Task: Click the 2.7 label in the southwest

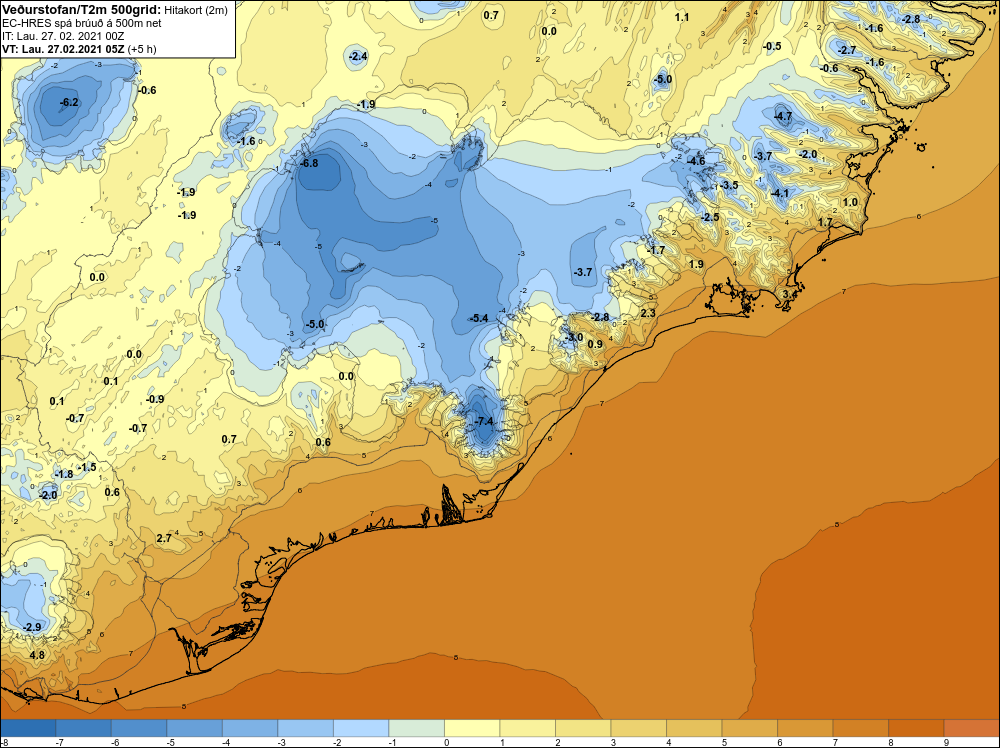Action: click(x=164, y=538)
